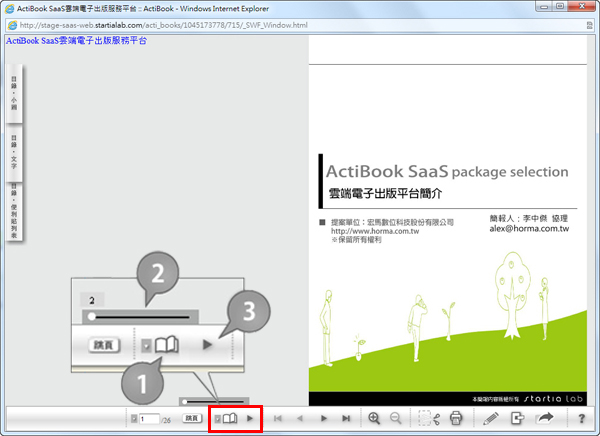The image size is (600, 436).
Task: Click the 跳頁 jump-page button in the toolbar
Action: (192, 418)
